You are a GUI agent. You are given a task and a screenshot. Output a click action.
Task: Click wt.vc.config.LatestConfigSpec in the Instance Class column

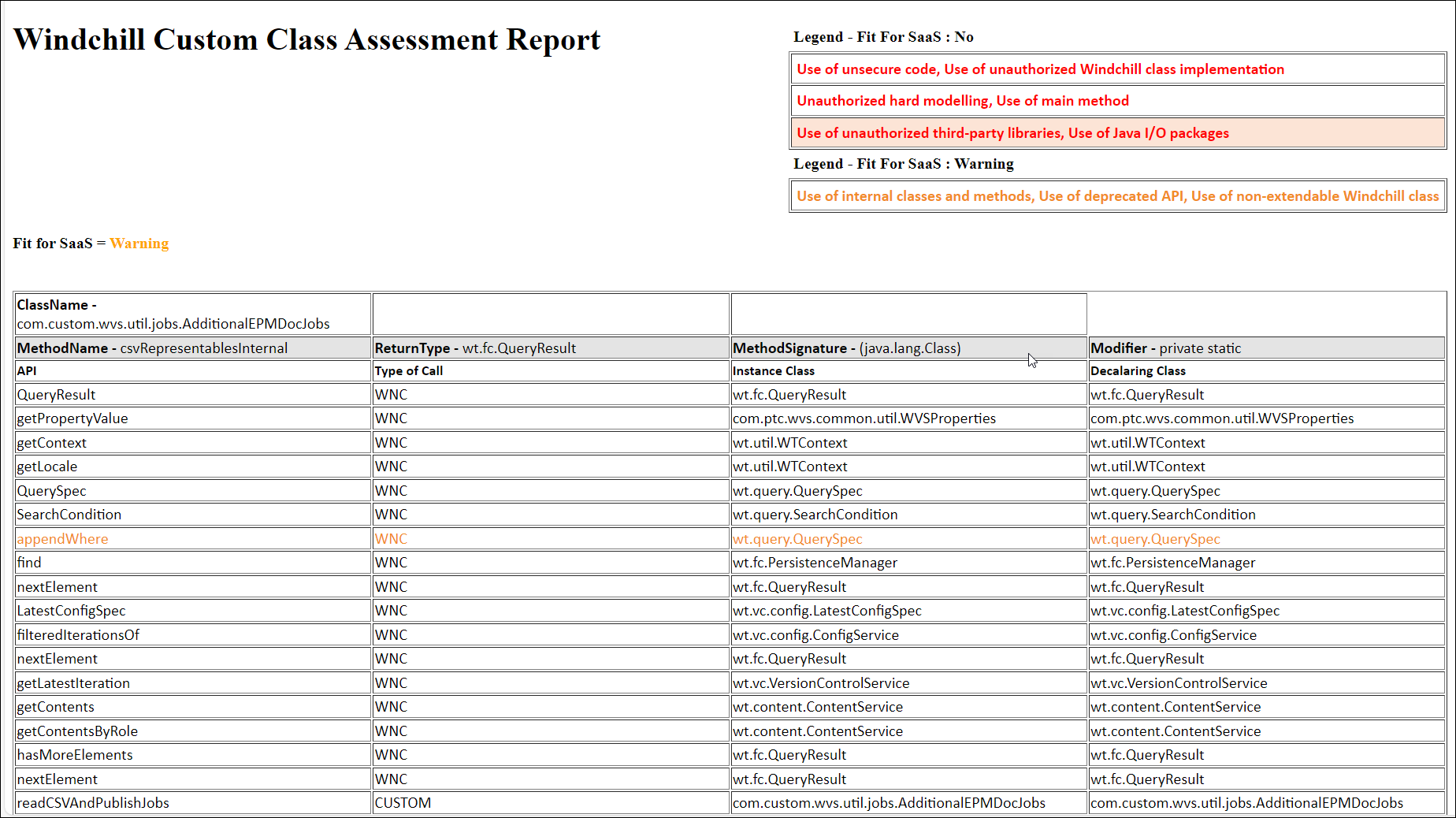(x=909, y=611)
